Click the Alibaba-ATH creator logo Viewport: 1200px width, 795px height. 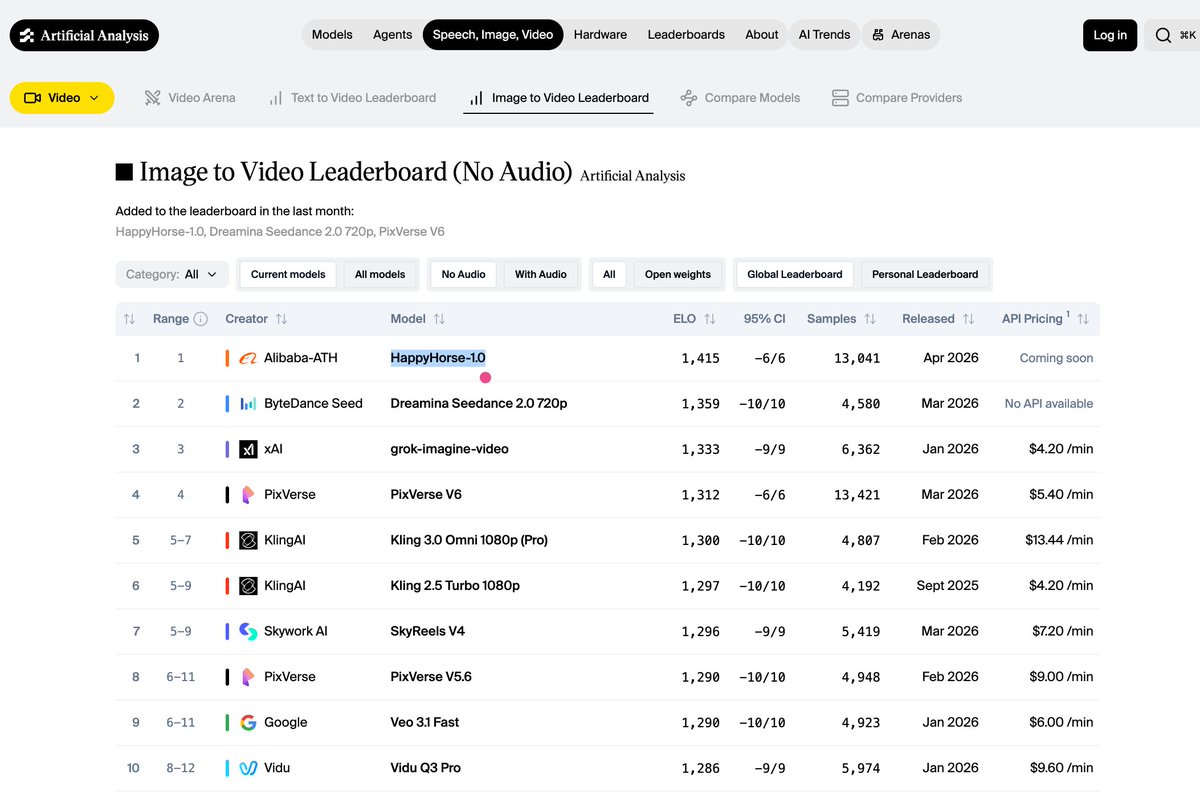point(248,358)
